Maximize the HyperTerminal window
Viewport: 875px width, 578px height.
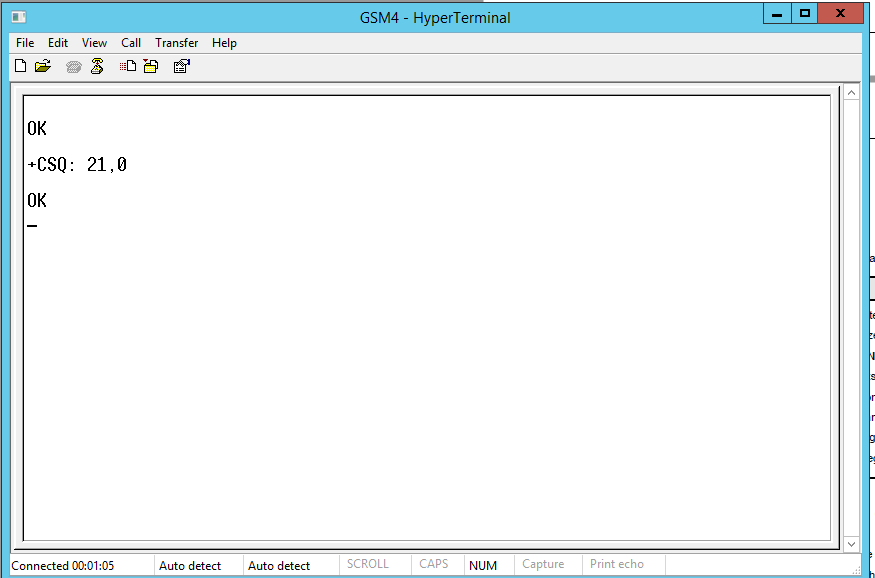pyautogui.click(x=804, y=14)
